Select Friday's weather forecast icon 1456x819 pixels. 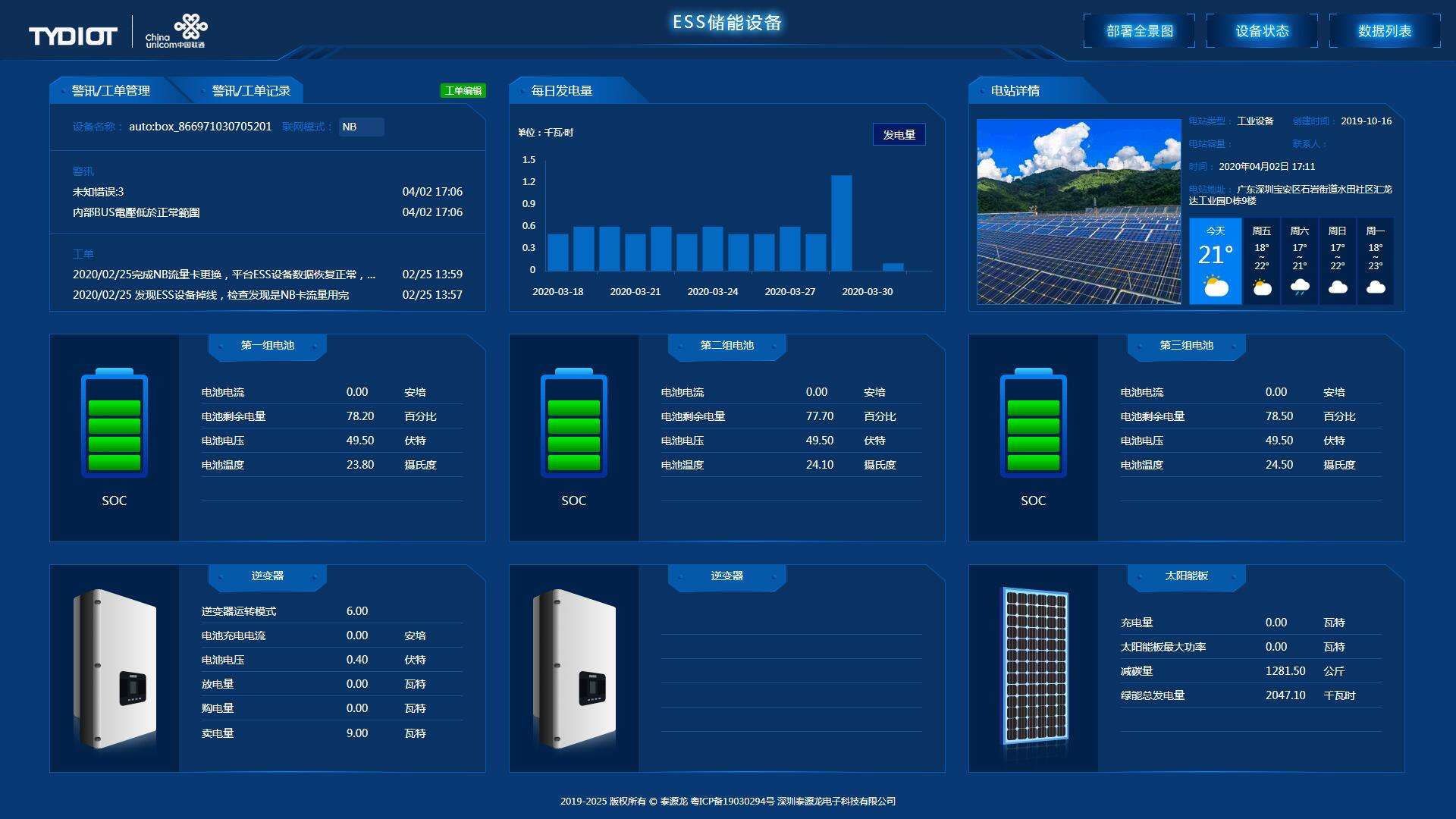[x=1262, y=287]
